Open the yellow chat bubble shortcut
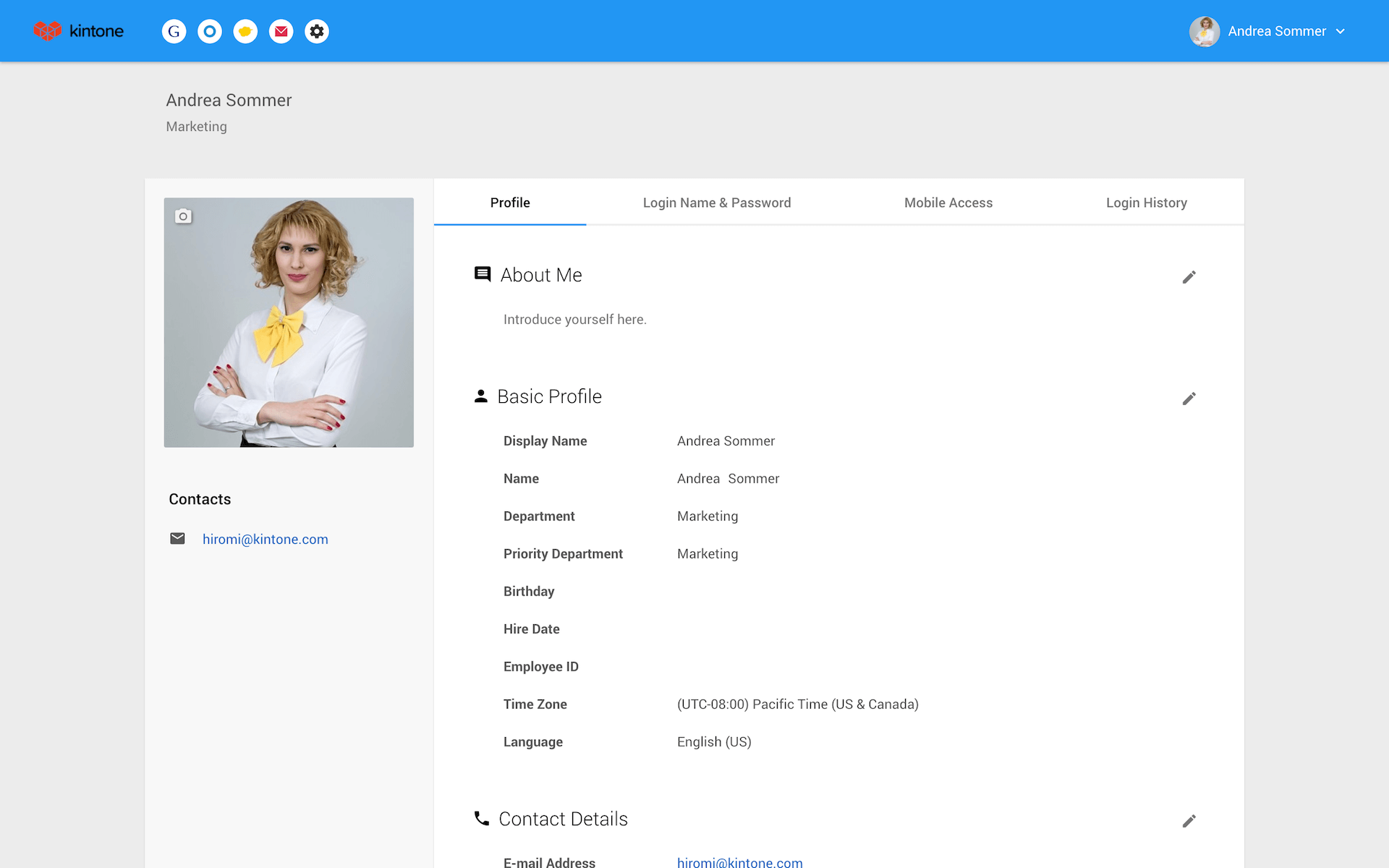This screenshot has height=868, width=1389. click(x=245, y=31)
